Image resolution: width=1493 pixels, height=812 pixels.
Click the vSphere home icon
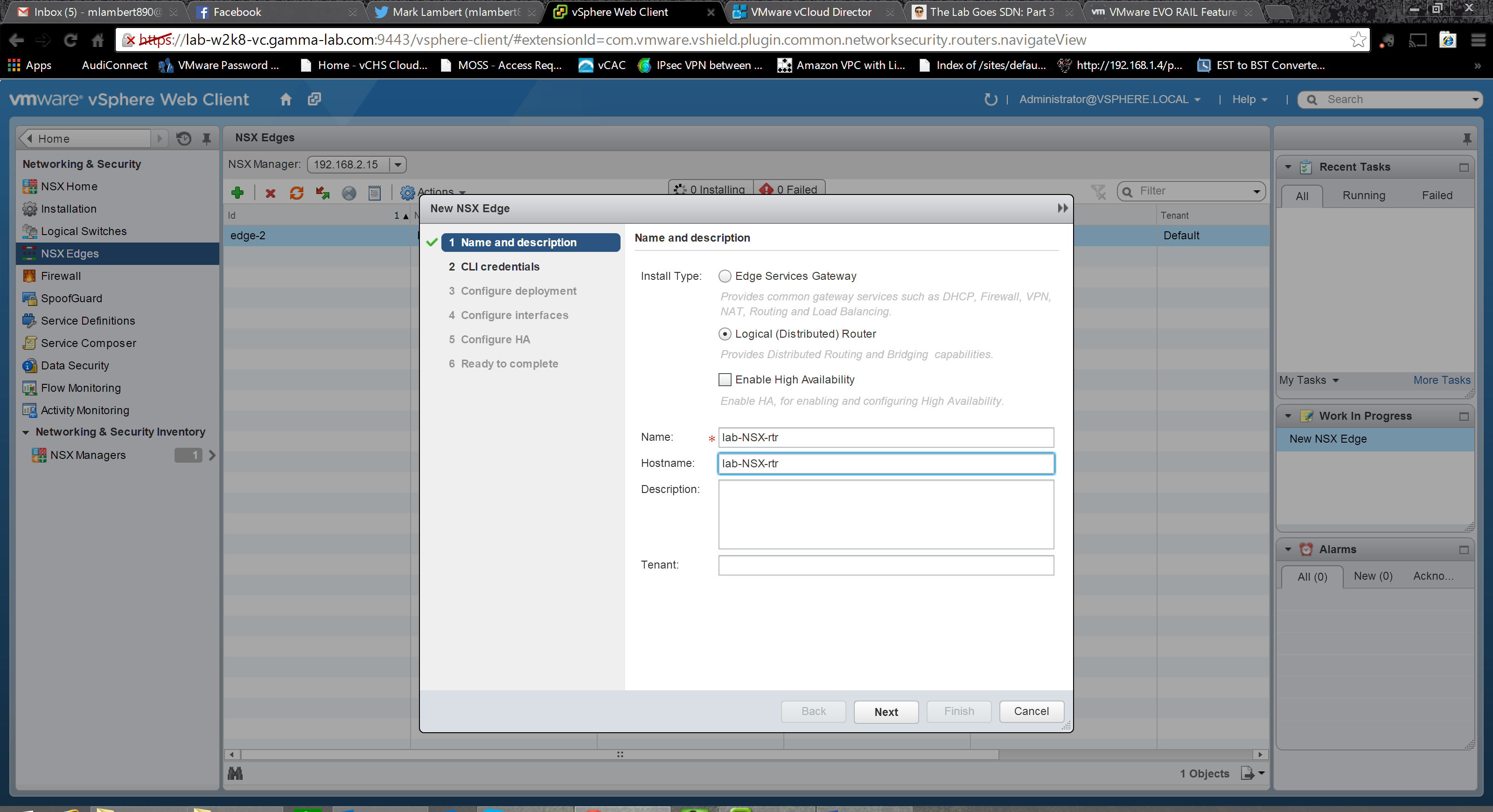click(286, 99)
